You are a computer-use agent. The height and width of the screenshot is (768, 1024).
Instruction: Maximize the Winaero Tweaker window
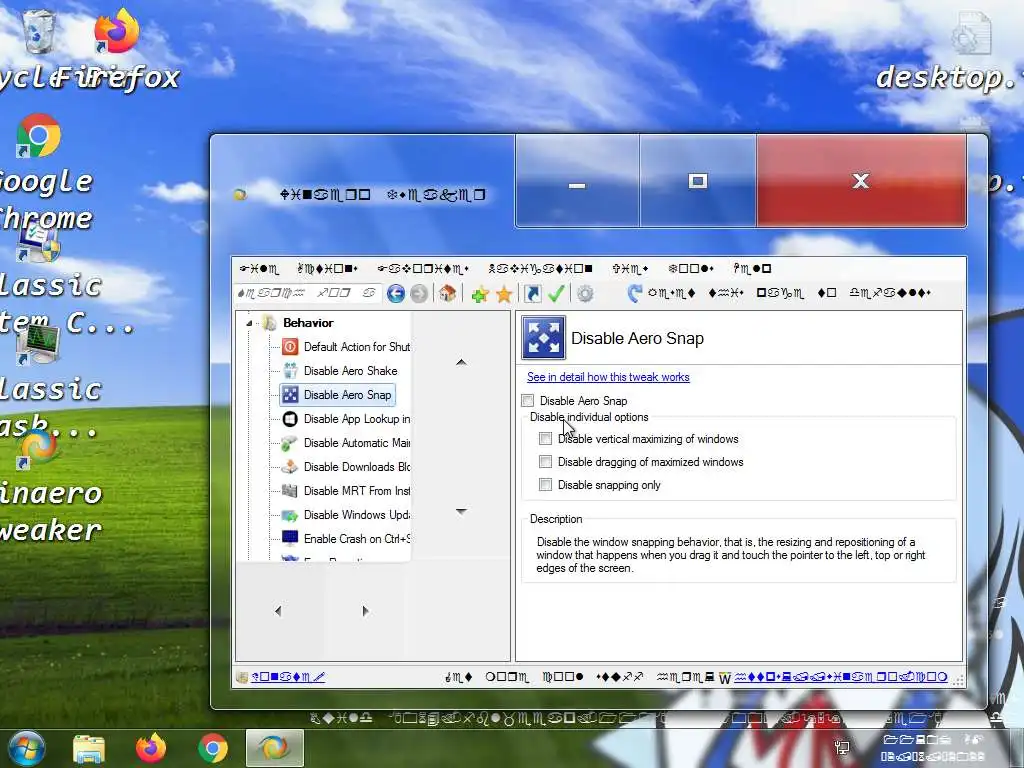(697, 181)
